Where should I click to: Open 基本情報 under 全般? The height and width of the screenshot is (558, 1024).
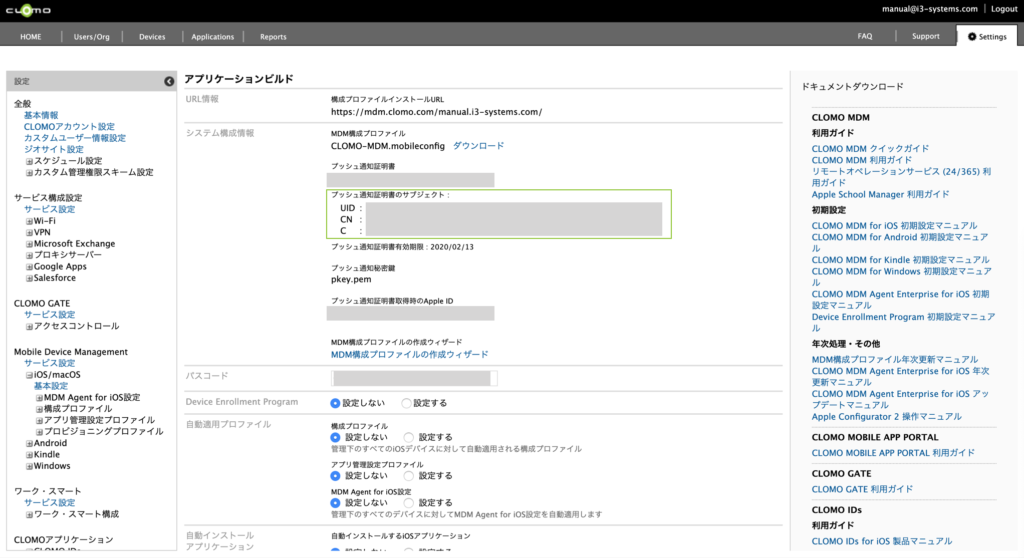pos(41,116)
